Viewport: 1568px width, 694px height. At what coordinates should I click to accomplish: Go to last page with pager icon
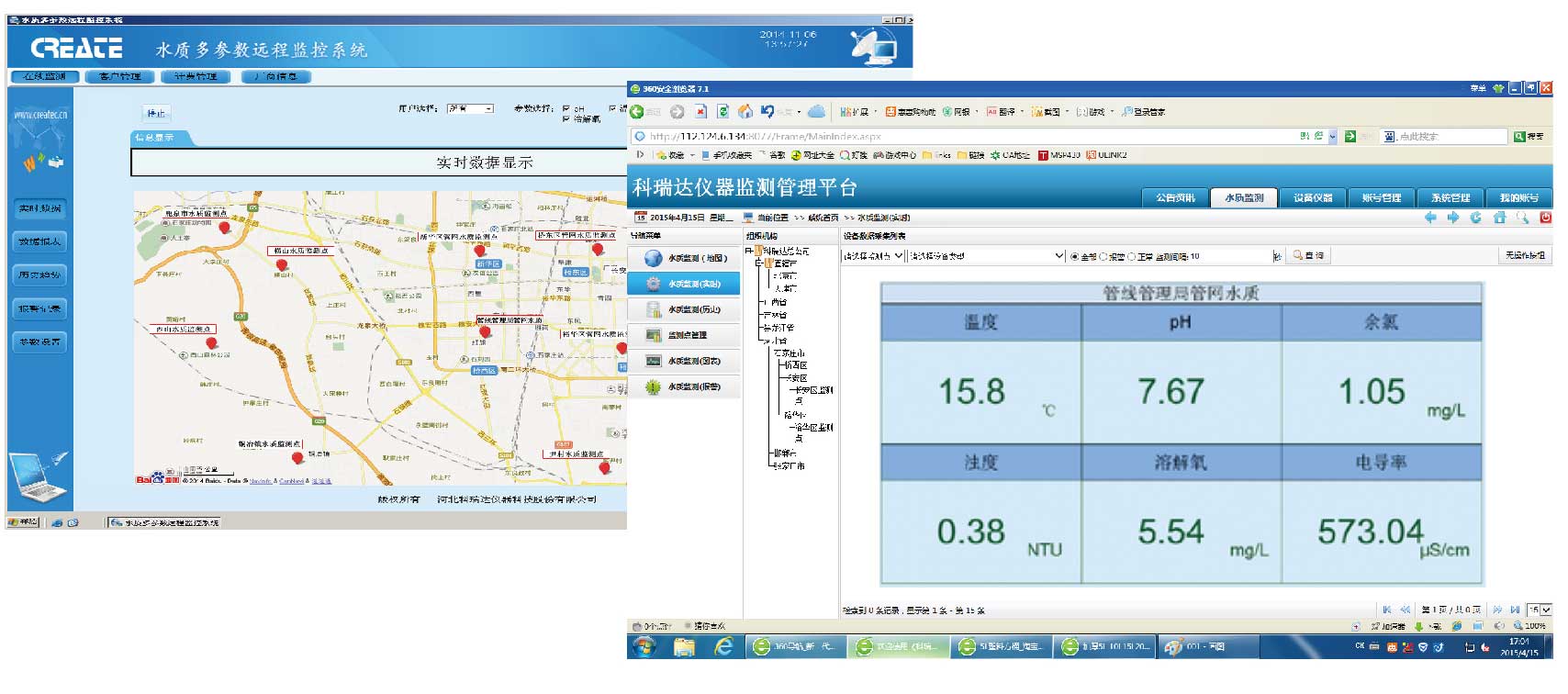click(1516, 610)
